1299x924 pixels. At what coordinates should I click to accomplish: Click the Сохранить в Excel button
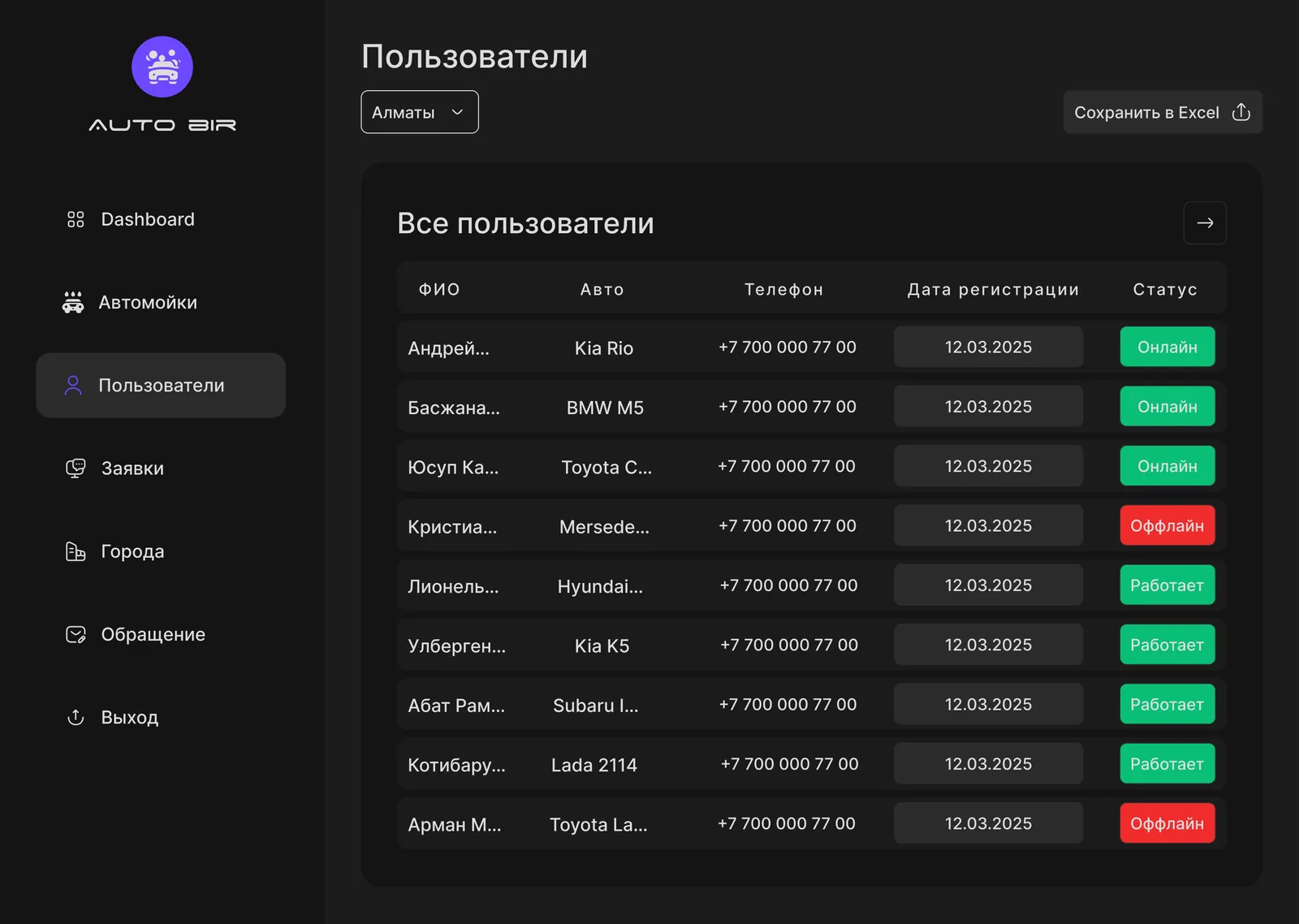1163,112
